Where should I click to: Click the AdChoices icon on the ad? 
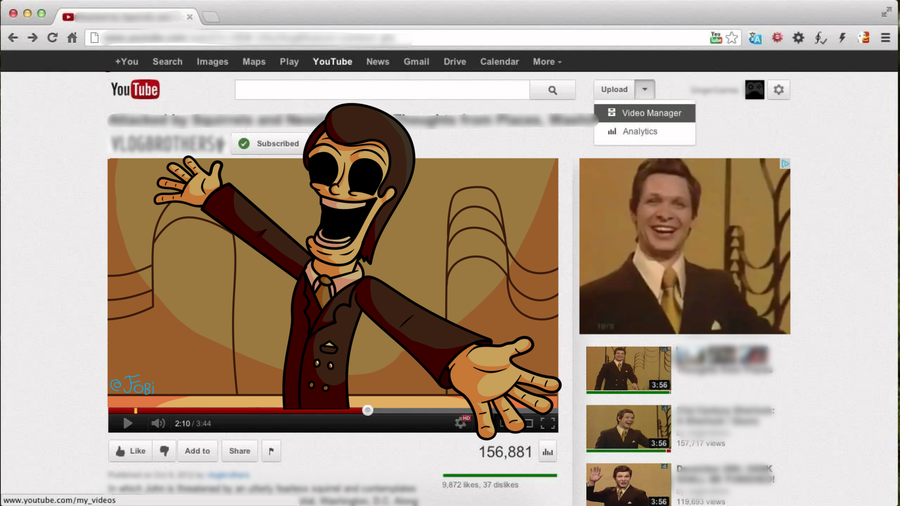tap(785, 164)
